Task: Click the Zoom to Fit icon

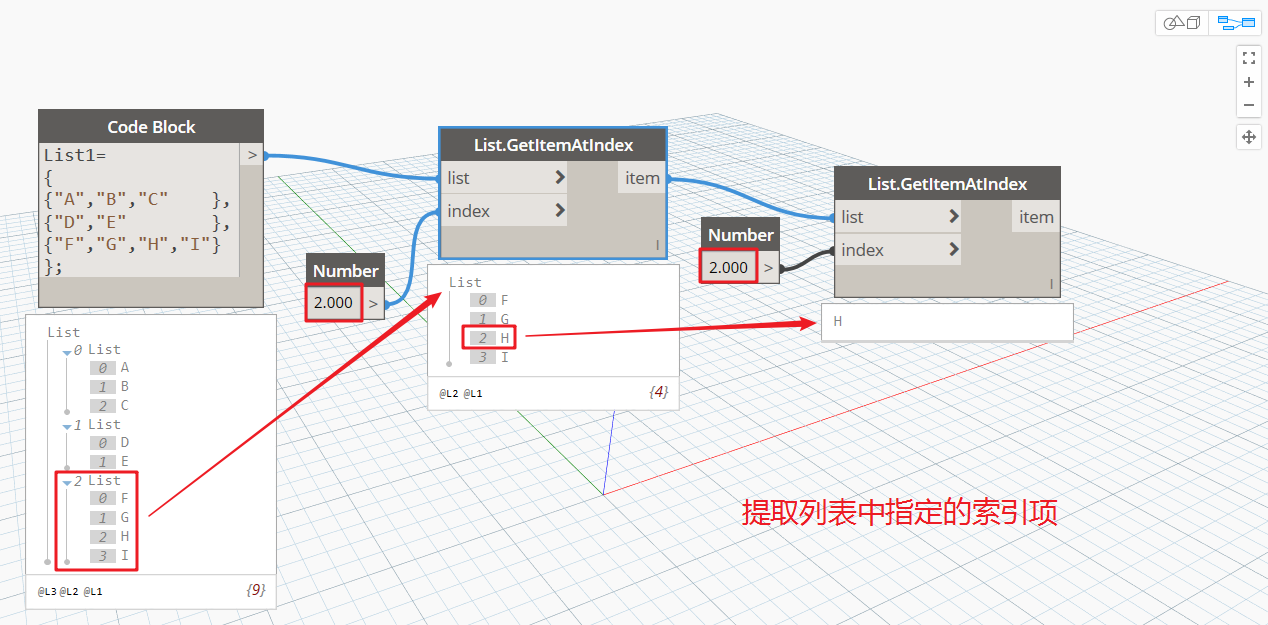Action: 1248,58
